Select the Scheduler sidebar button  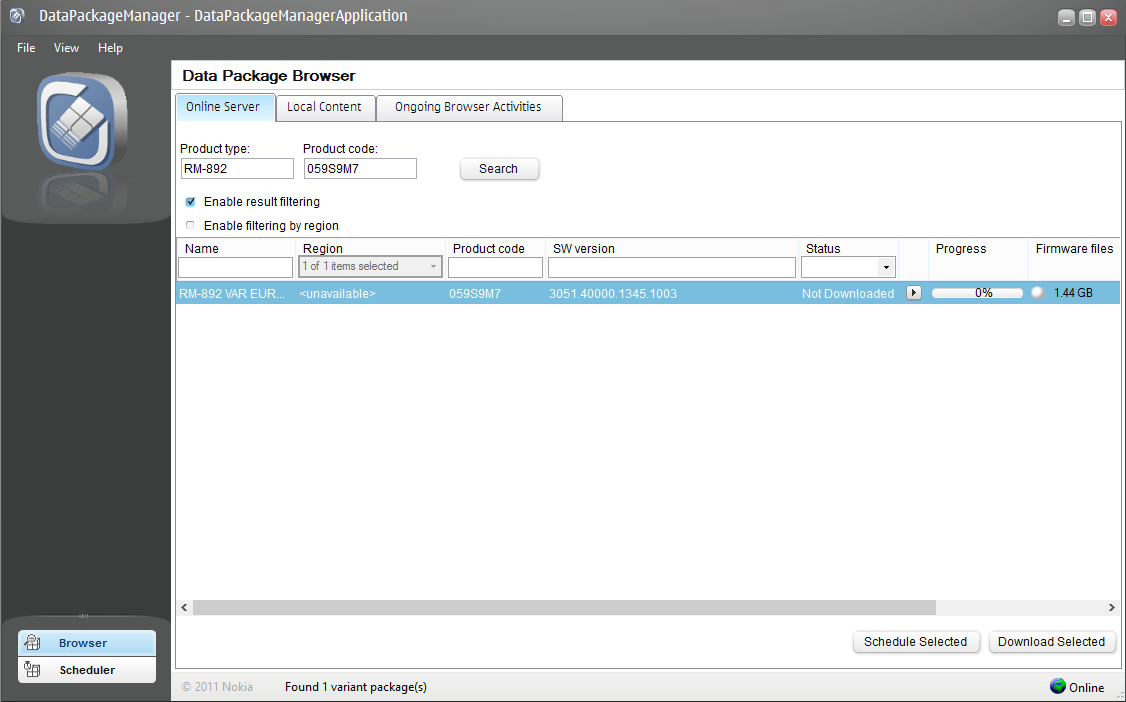coord(87,670)
